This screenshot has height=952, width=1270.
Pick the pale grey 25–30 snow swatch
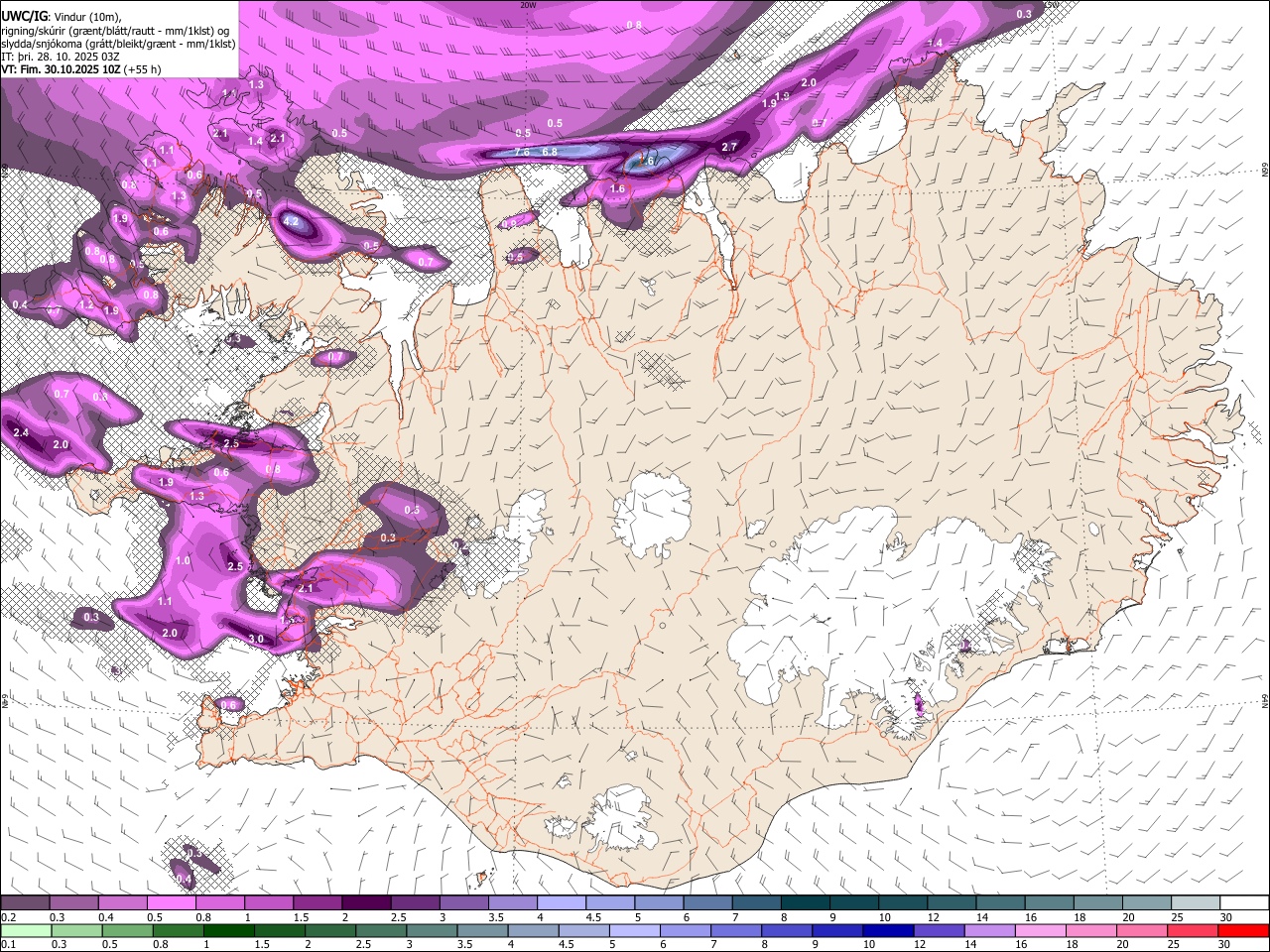[1197, 903]
